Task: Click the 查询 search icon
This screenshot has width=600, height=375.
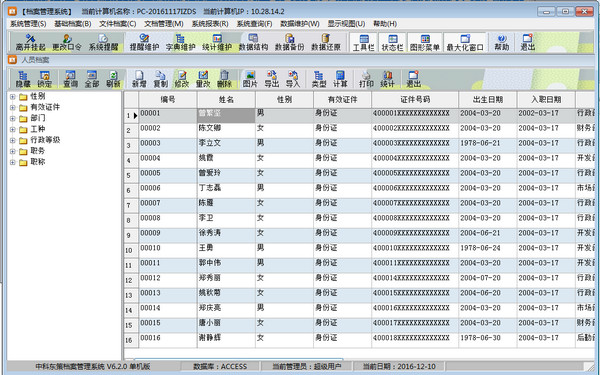Action: pos(70,79)
